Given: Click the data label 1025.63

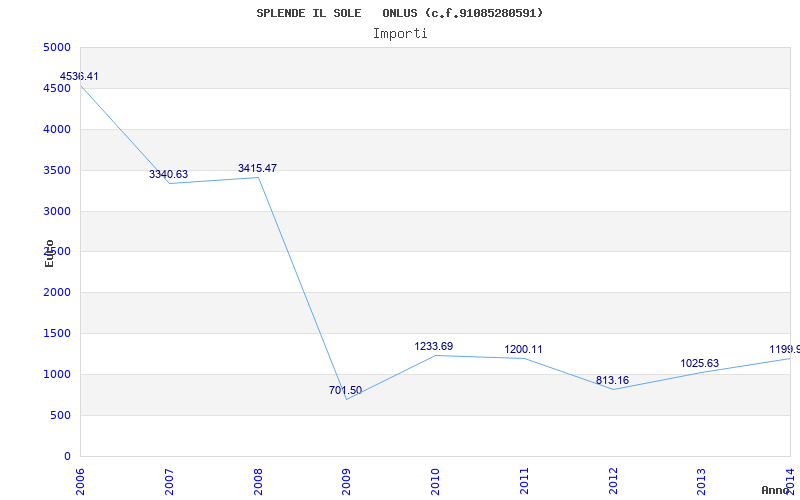Looking at the screenshot, I should pyautogui.click(x=699, y=364).
